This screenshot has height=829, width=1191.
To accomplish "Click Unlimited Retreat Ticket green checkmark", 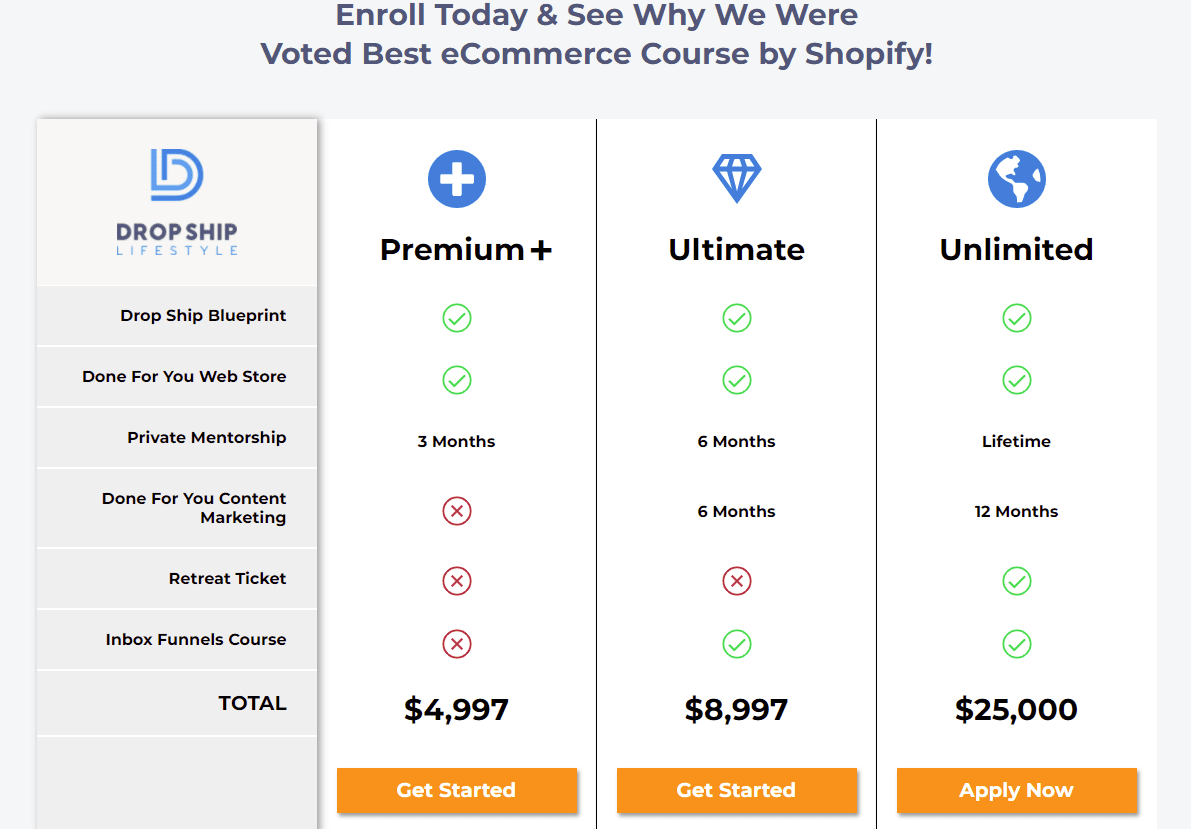I will [1016, 581].
